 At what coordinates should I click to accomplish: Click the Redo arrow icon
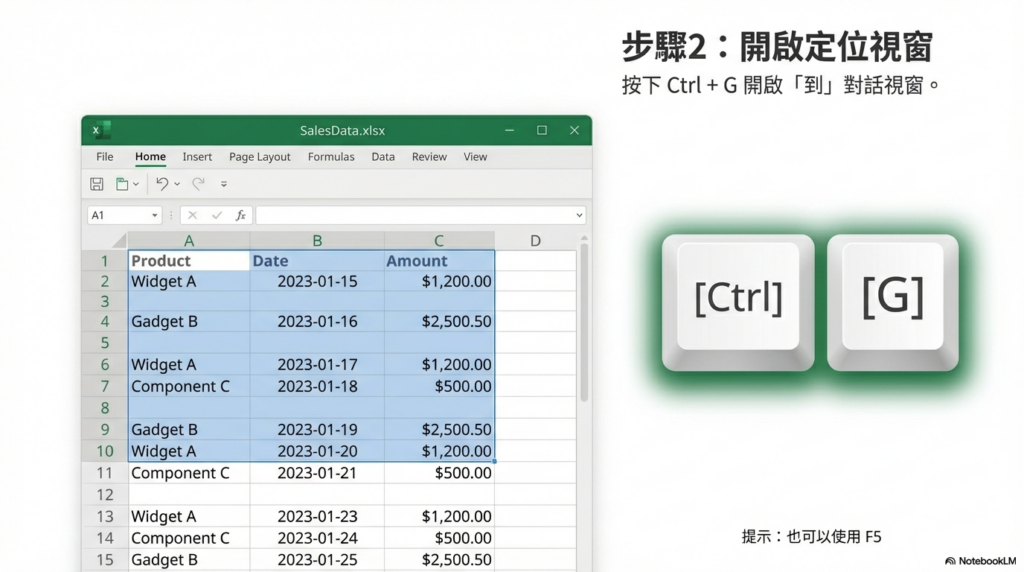tap(198, 184)
